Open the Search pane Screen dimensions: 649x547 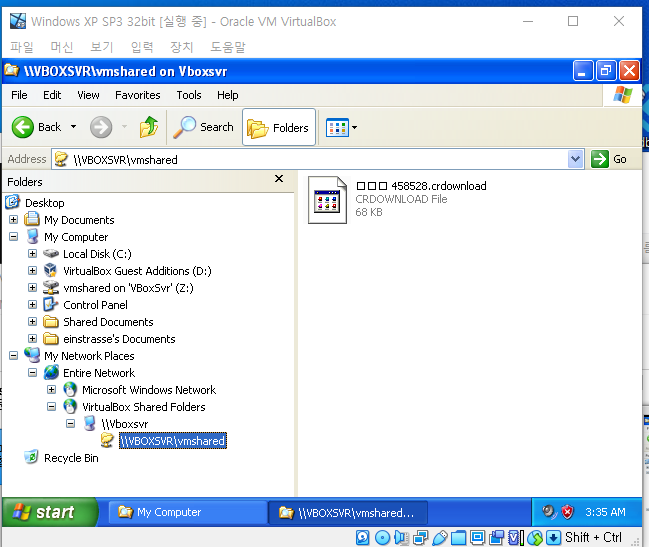tap(203, 127)
